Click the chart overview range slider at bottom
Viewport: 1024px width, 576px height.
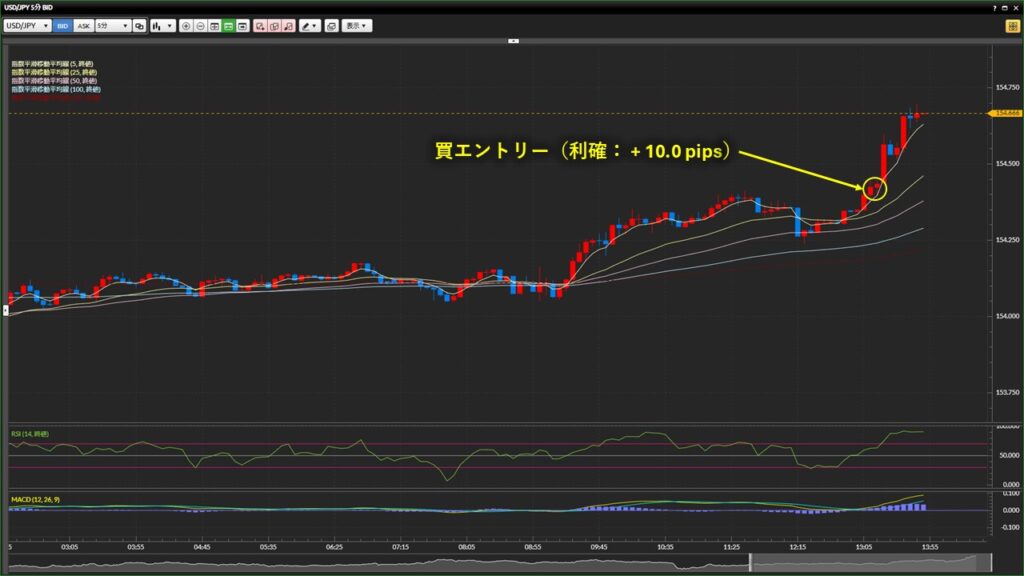[x=500, y=565]
